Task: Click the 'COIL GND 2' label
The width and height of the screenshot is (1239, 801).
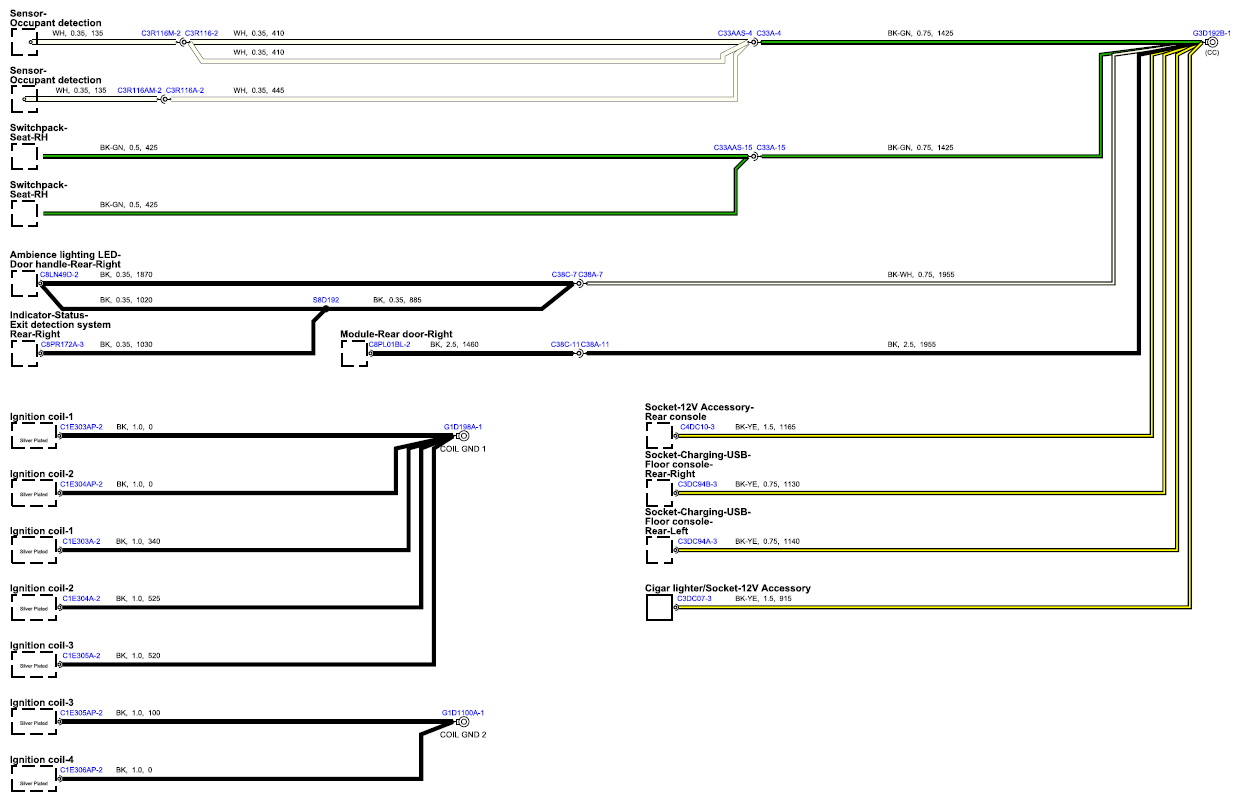Action: click(463, 735)
